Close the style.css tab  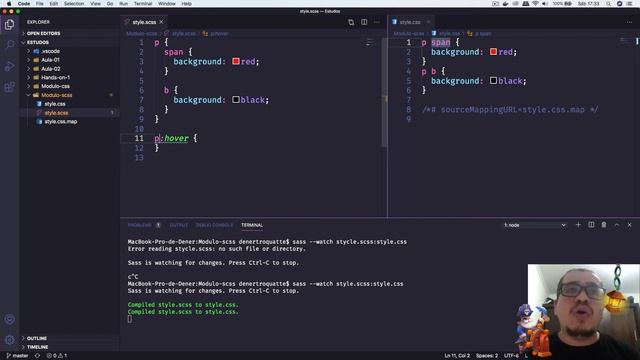coord(428,22)
